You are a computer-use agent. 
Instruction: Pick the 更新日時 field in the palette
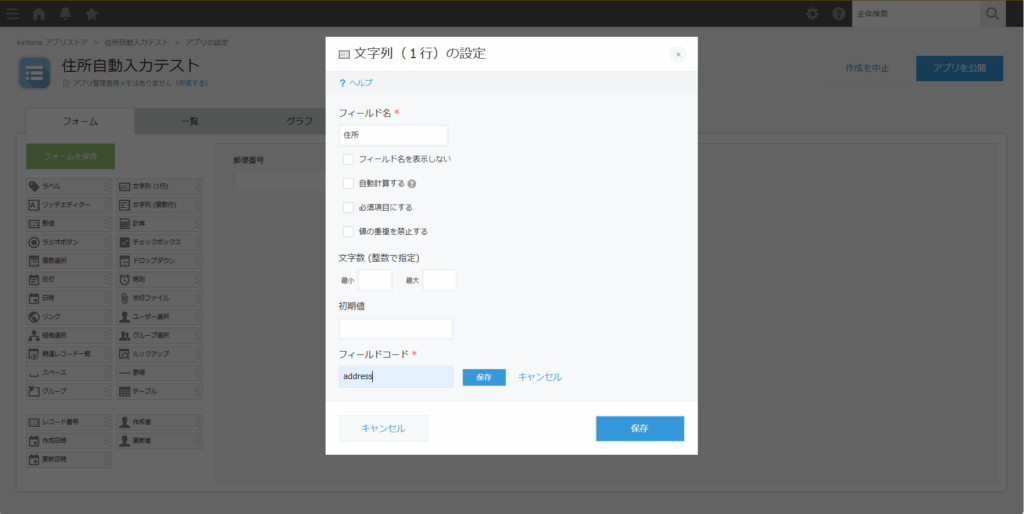69,459
